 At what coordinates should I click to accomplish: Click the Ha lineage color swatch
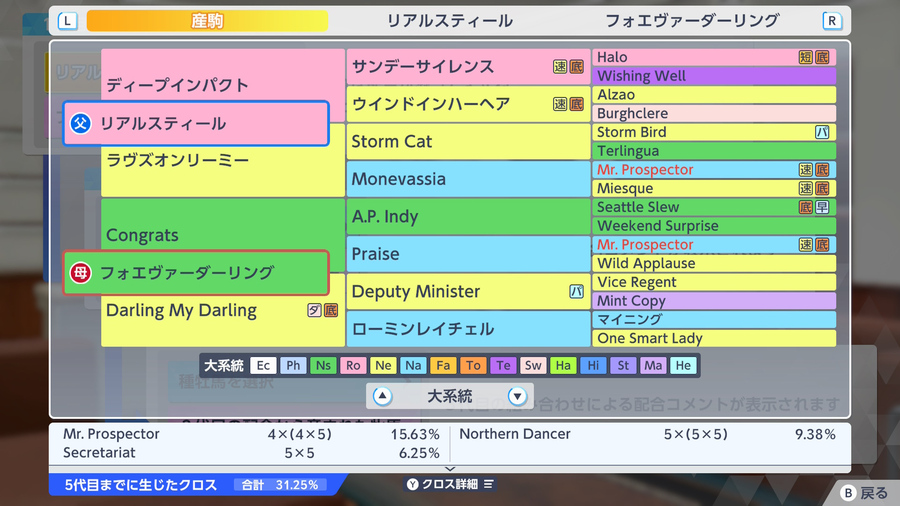[x=563, y=365]
